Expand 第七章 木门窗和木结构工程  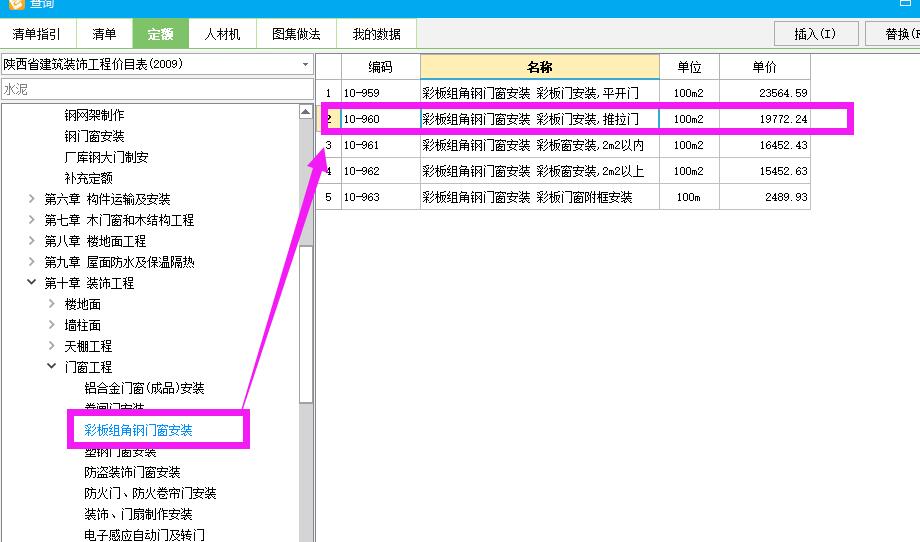[32, 220]
